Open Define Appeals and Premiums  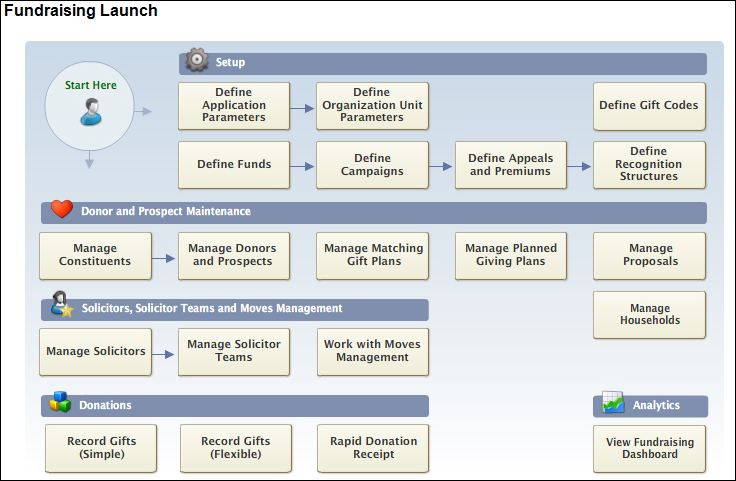pyautogui.click(x=510, y=165)
